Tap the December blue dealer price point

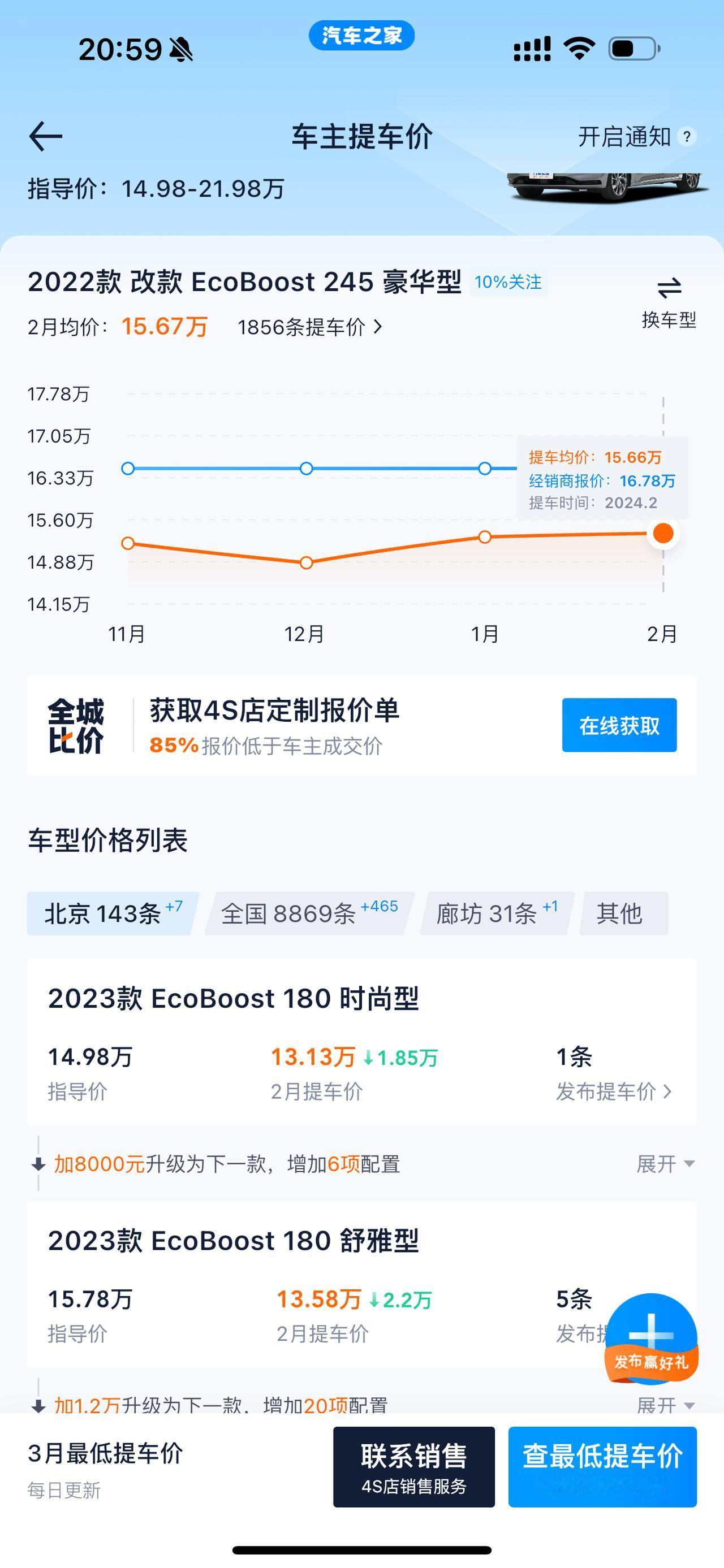306,468
